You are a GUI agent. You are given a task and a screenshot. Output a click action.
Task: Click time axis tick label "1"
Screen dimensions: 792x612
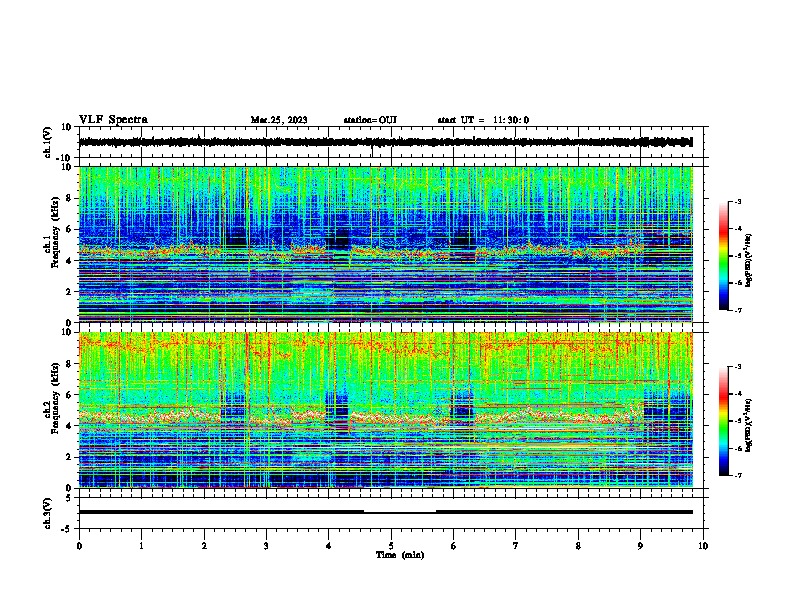(x=141, y=546)
